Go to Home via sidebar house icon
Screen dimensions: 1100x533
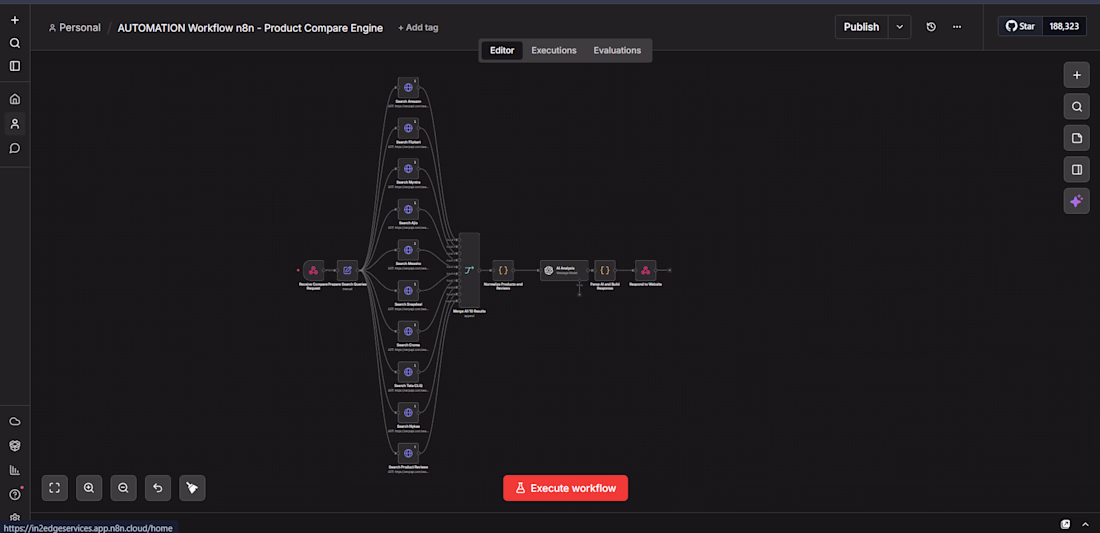pyautogui.click(x=15, y=99)
